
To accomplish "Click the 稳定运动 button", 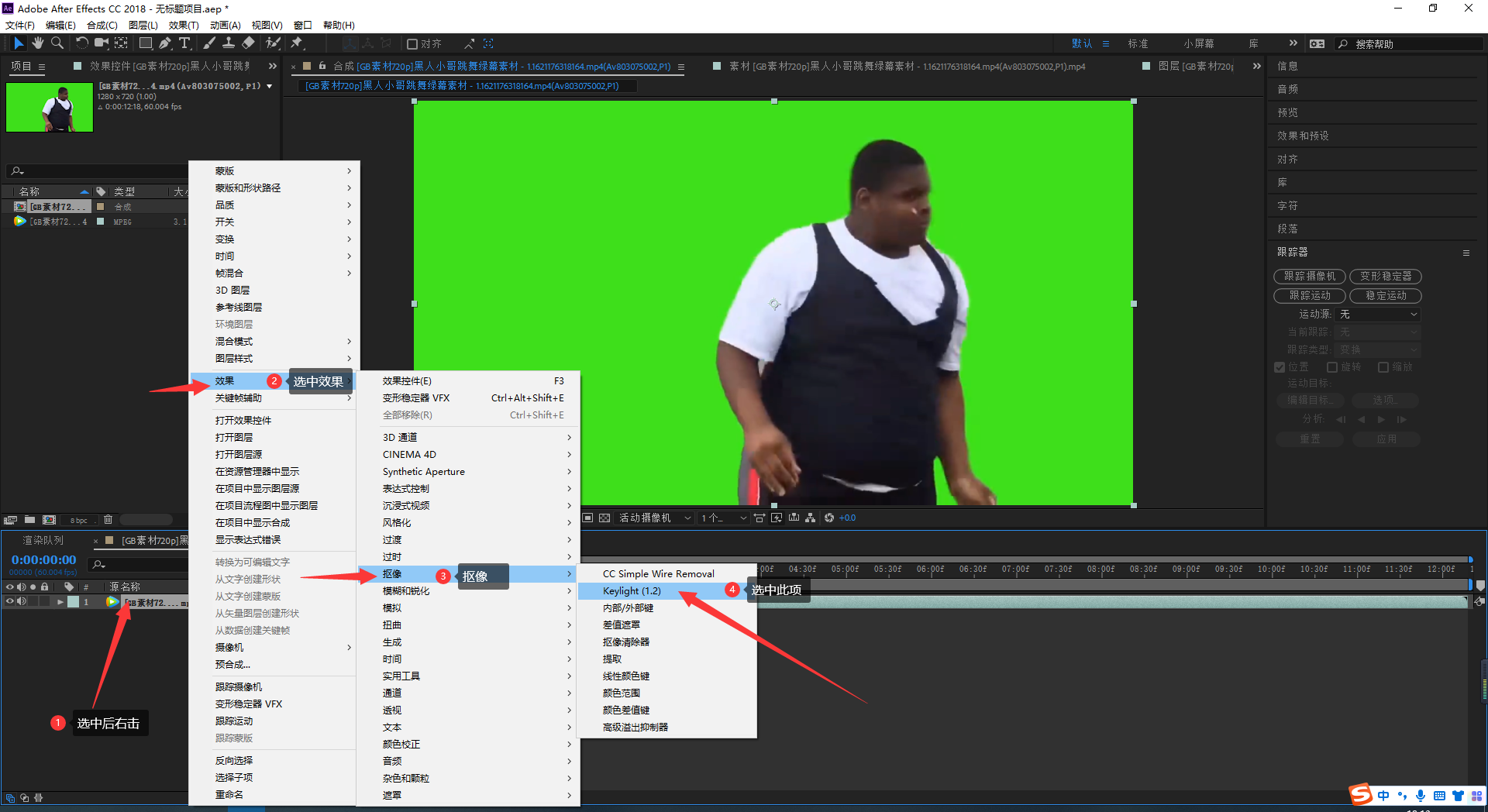I will (1385, 296).
